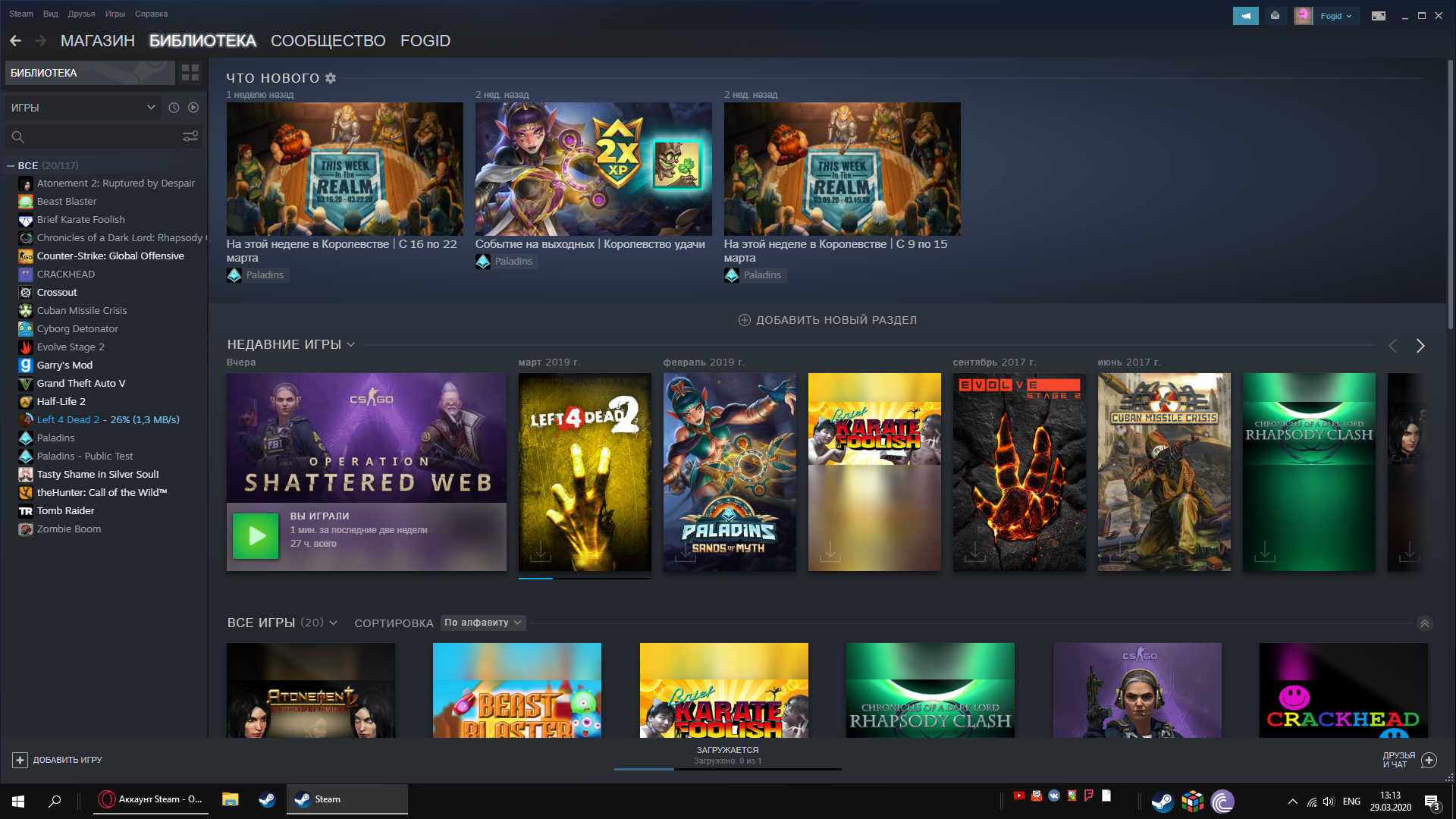Image resolution: width=1456 pixels, height=819 pixels.
Task: Open Beast Blaster cover in all games
Action: [x=517, y=690]
